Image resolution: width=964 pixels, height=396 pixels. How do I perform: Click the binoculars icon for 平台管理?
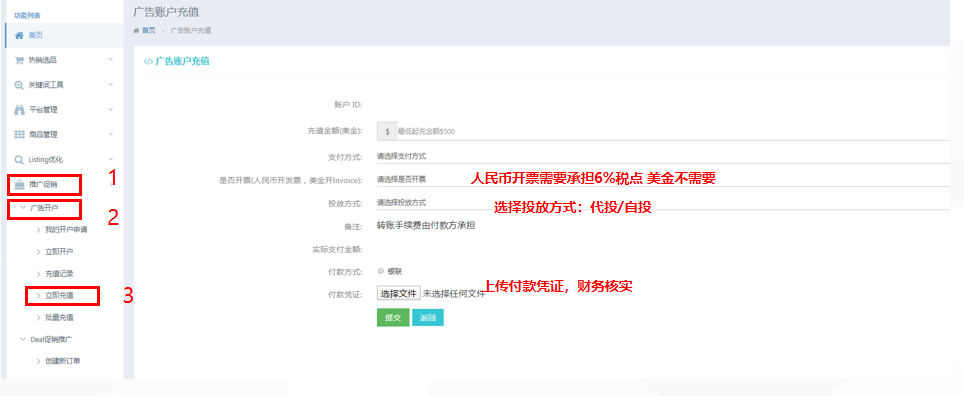[x=19, y=109]
